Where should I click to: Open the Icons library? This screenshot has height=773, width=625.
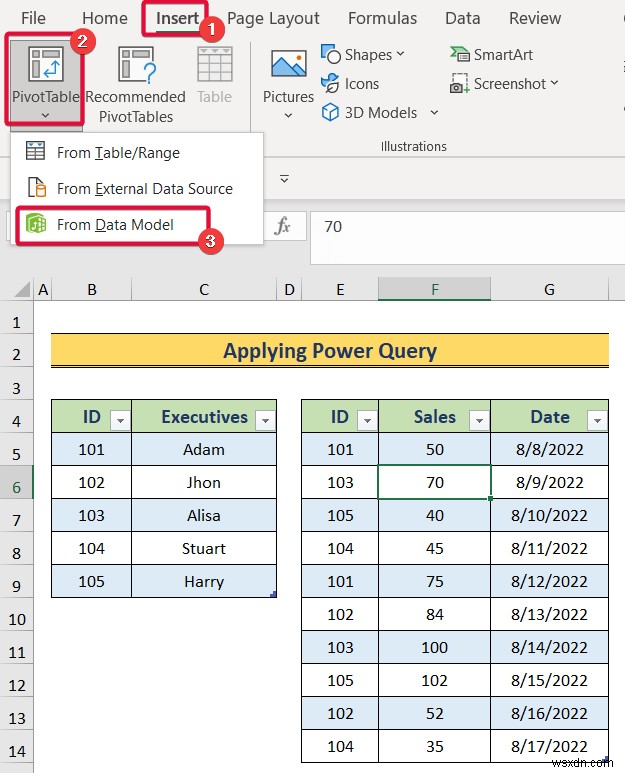tap(350, 84)
